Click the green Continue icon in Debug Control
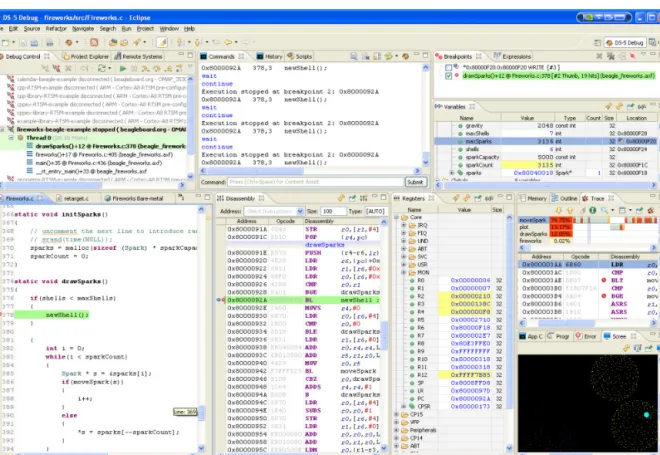The height and width of the screenshot is (455, 660). (122, 68)
